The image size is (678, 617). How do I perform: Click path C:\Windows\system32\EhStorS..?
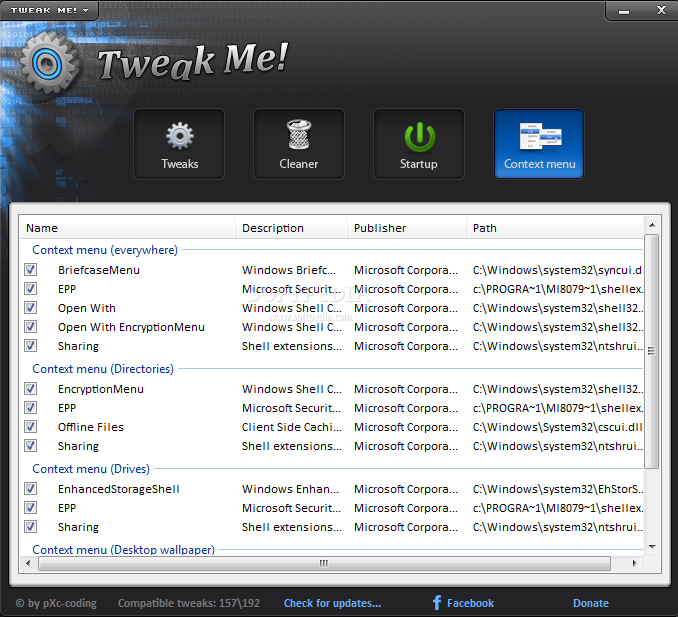pyautogui.click(x=557, y=489)
